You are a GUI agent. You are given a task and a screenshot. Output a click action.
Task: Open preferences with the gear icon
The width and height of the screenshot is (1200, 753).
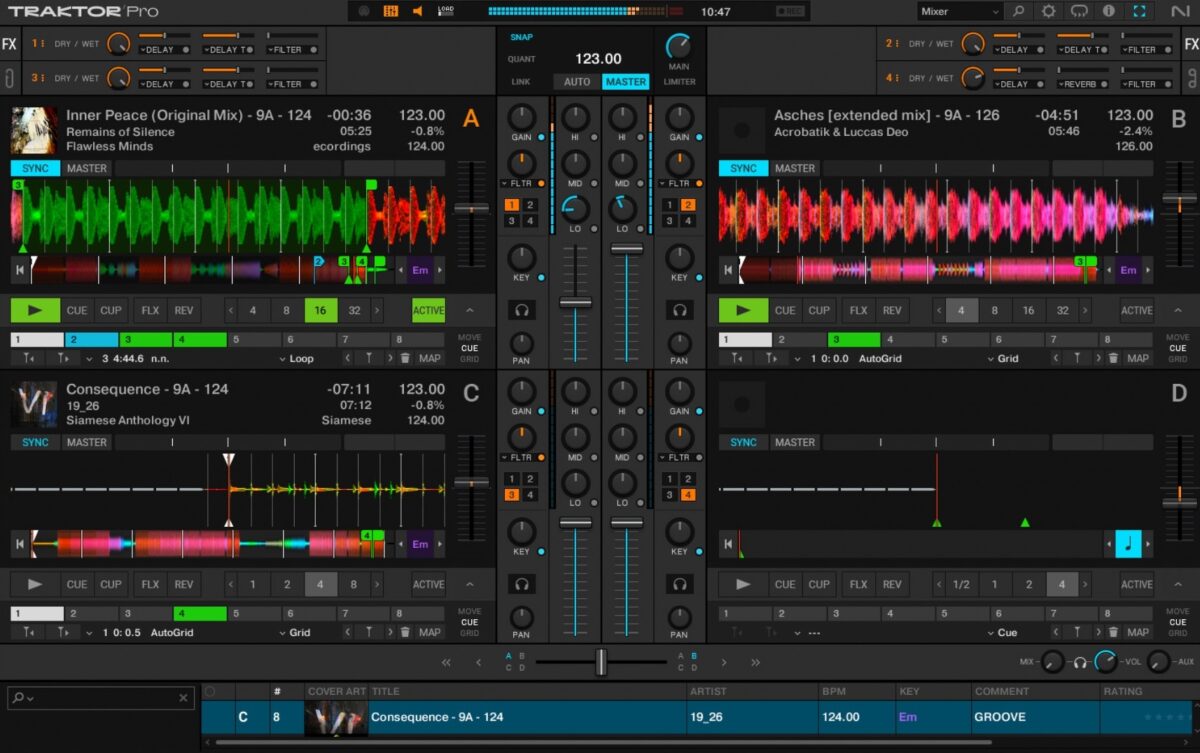1048,11
